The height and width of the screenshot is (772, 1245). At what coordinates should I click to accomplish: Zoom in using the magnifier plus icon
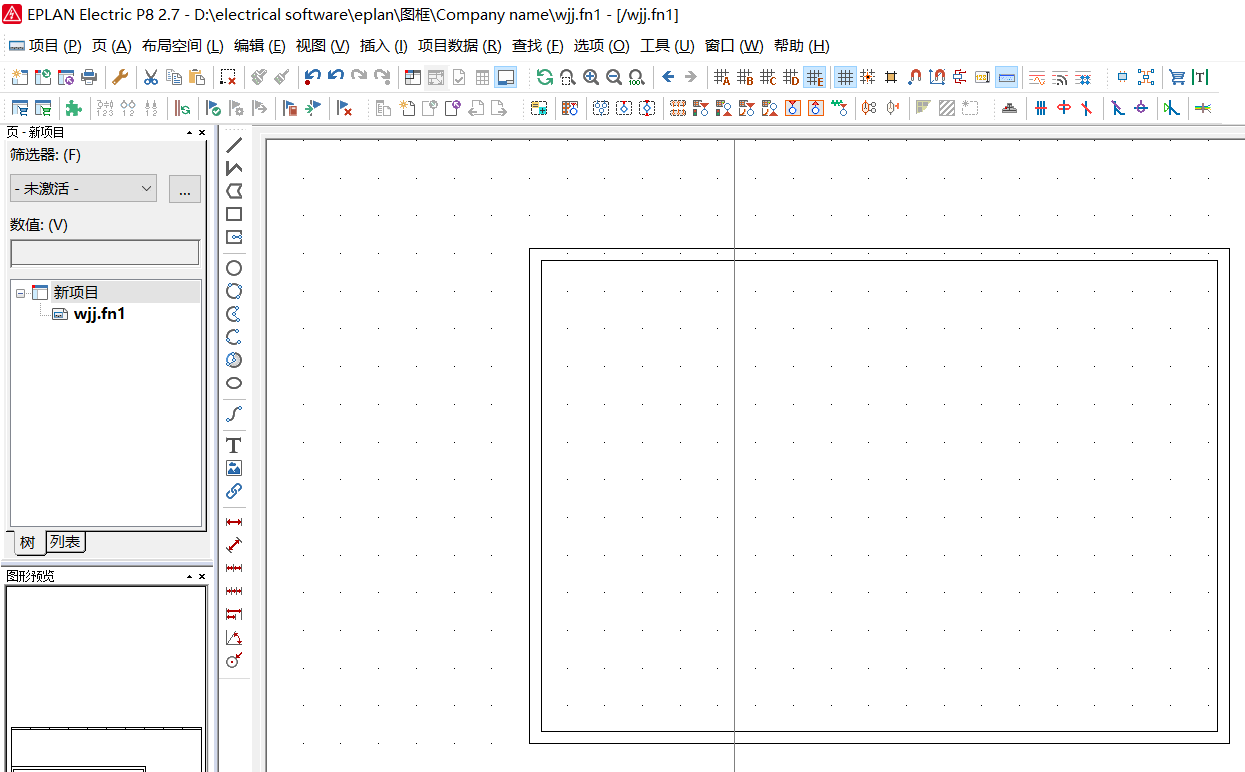(x=591, y=77)
